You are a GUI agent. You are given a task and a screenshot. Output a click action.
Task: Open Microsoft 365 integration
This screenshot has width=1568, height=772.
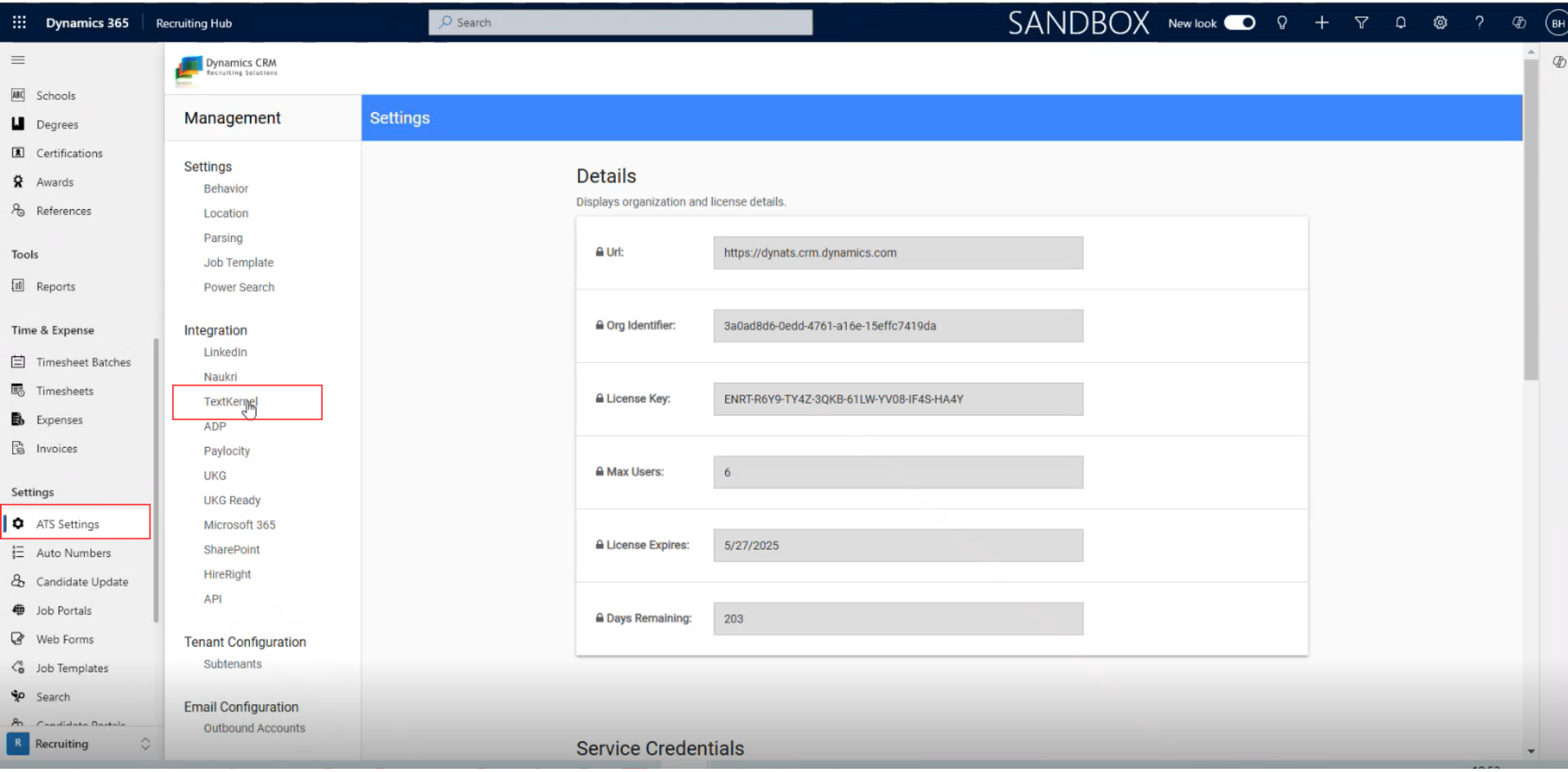239,525
